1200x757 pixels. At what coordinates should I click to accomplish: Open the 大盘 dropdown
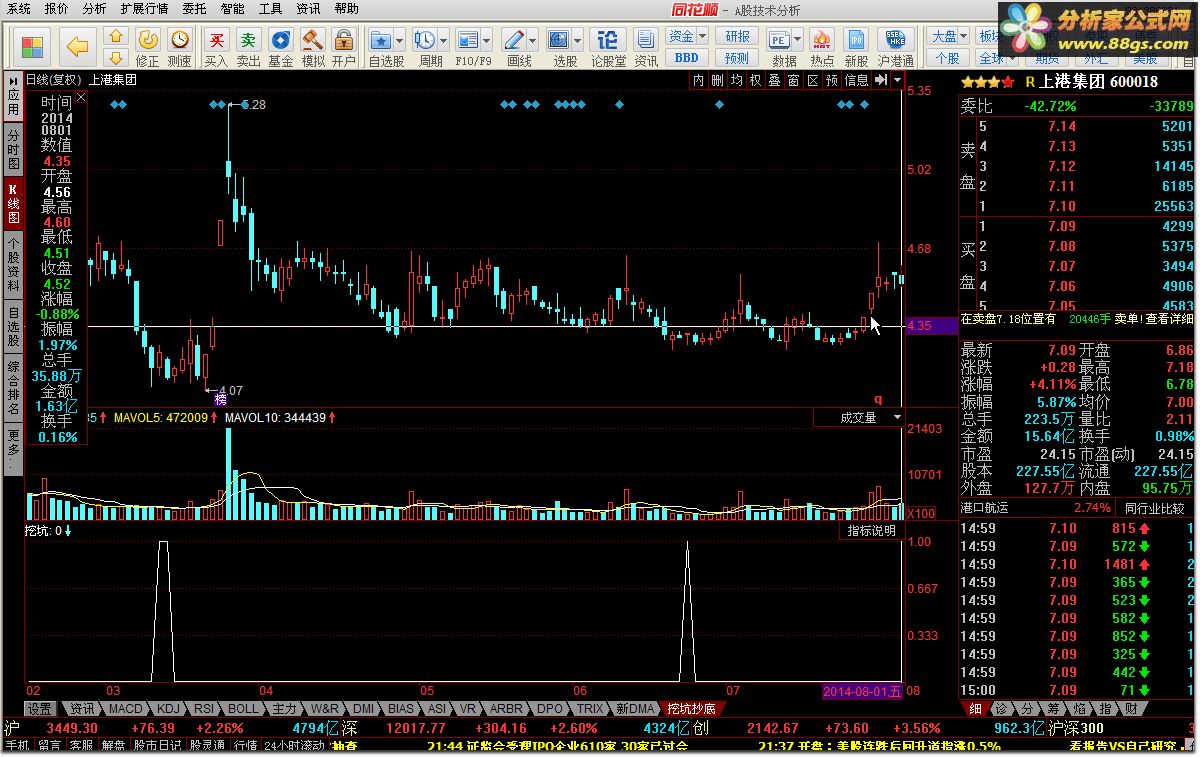[x=948, y=36]
